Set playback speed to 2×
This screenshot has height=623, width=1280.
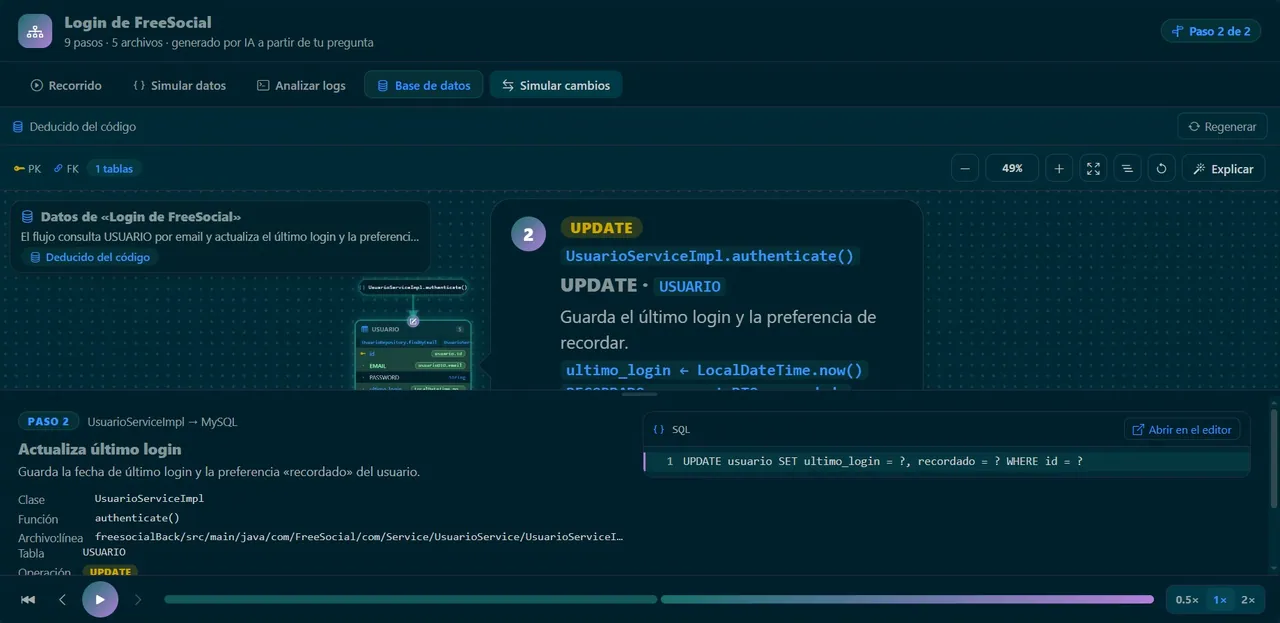click(1248, 599)
